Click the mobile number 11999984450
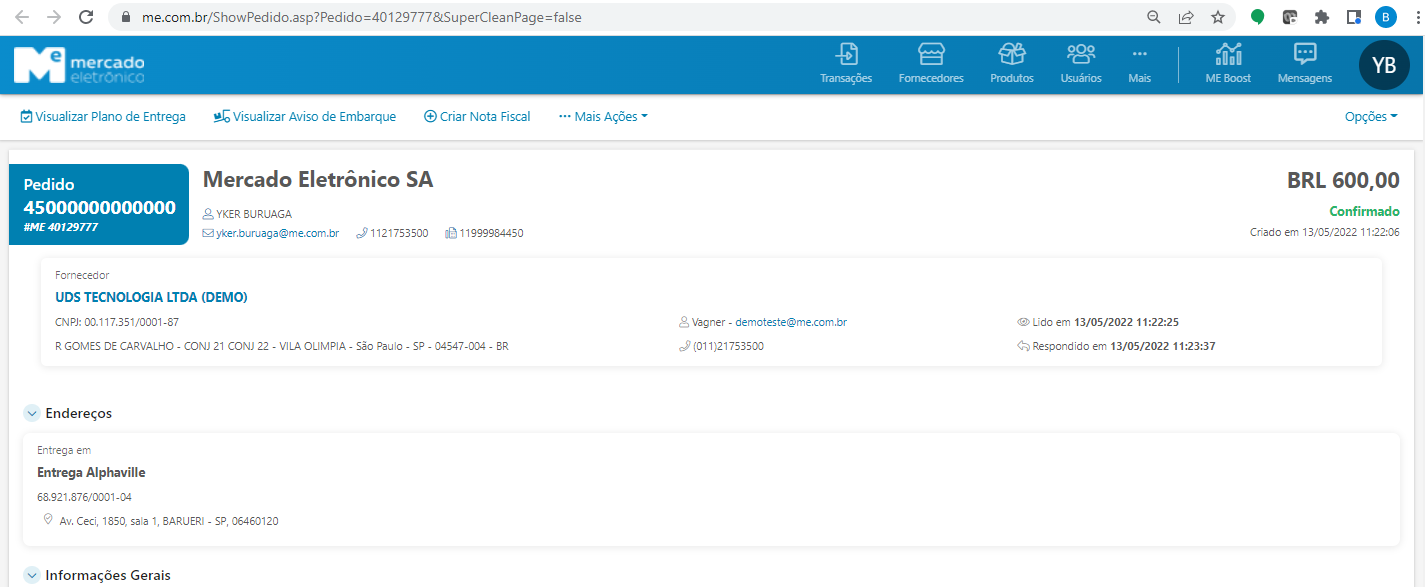 coord(491,233)
